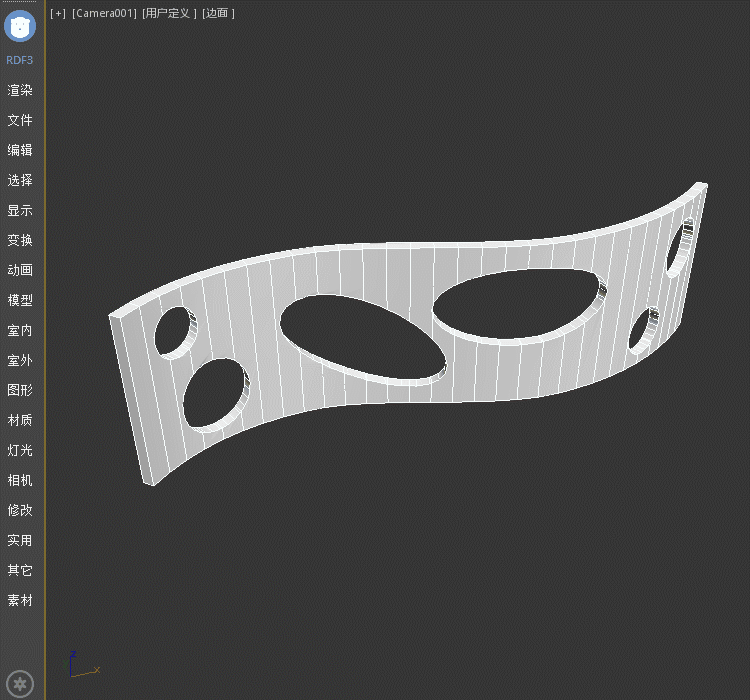The height and width of the screenshot is (700, 750).
Task: Open the 编辑 sidebar menu
Action: pos(20,150)
